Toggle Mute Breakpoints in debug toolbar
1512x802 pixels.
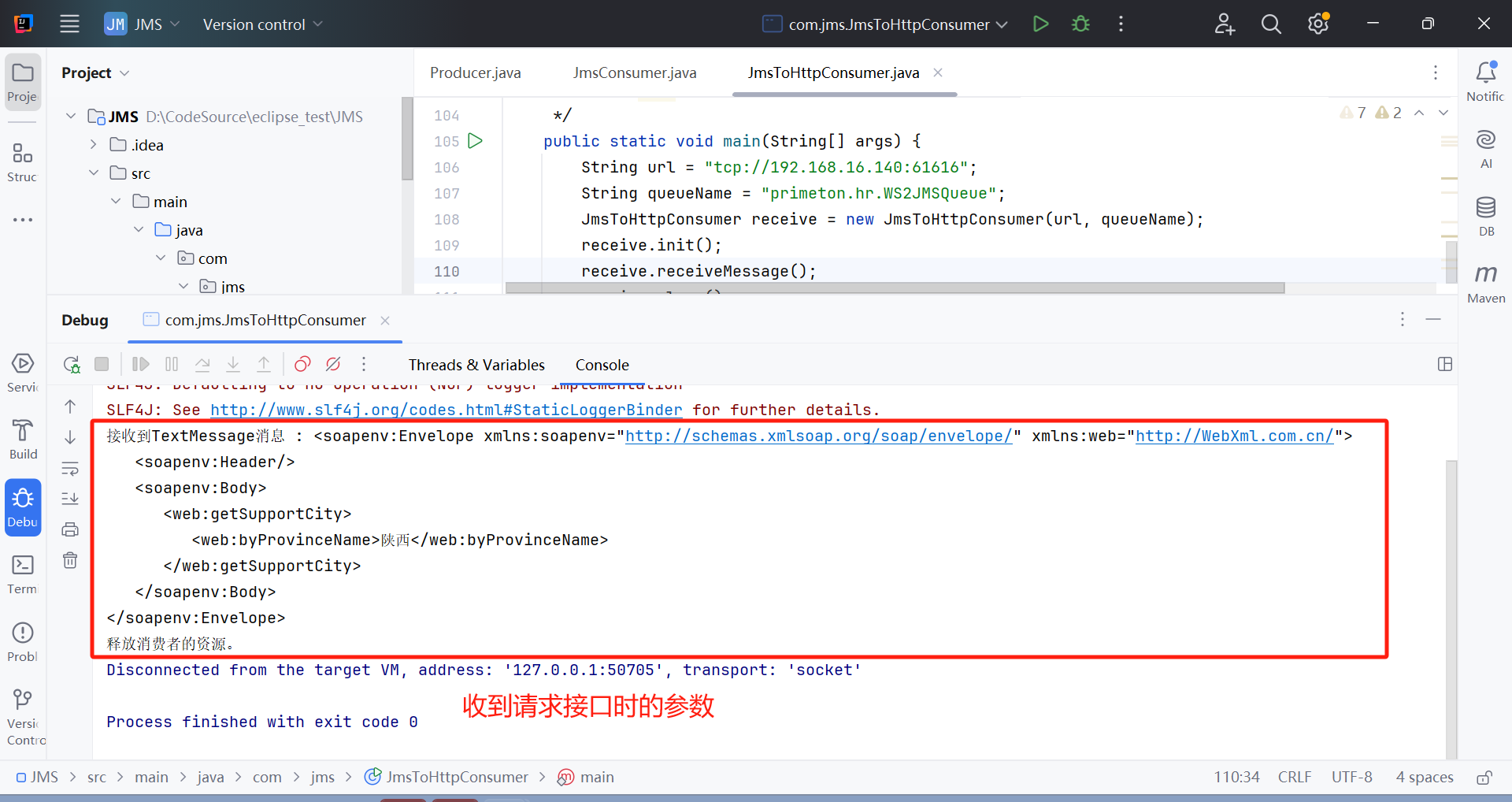(333, 365)
